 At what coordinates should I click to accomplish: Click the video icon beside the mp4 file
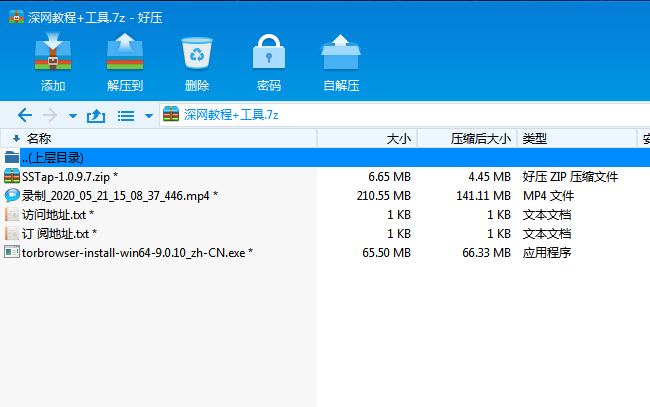[x=12, y=195]
